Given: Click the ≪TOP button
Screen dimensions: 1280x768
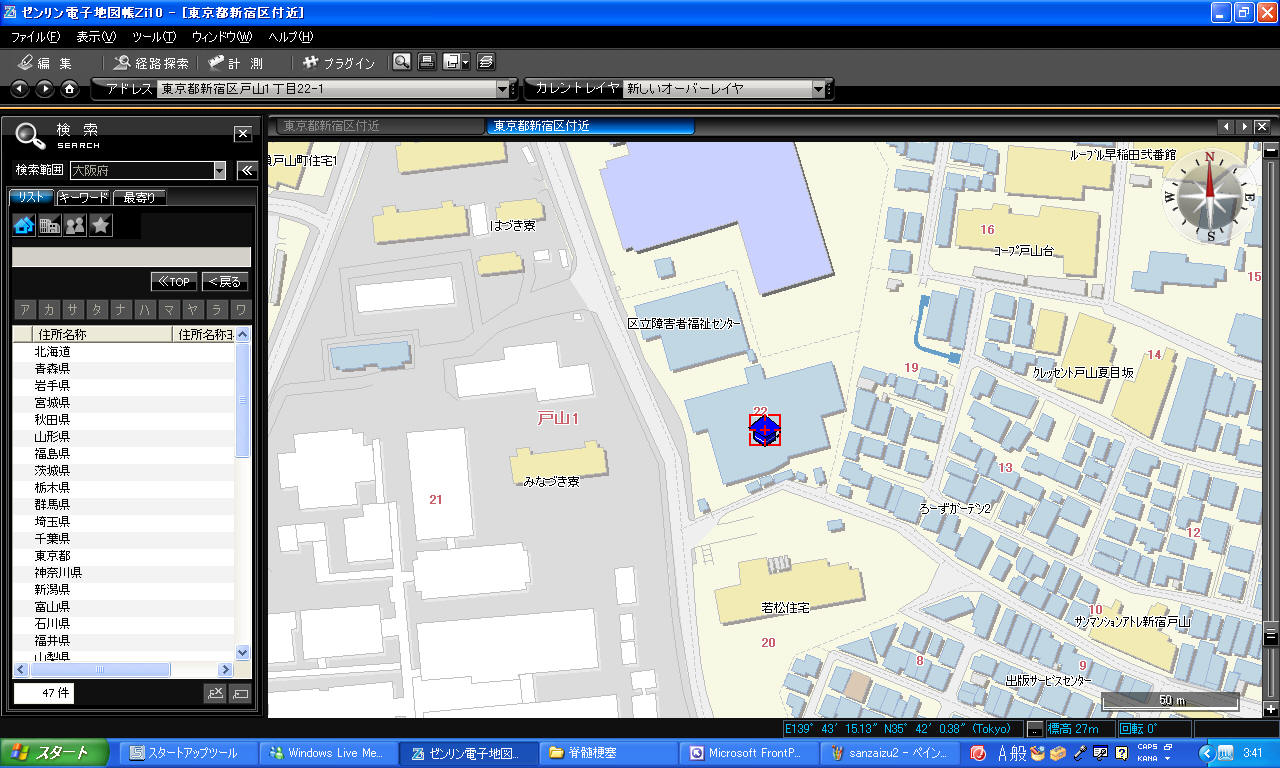Looking at the screenshot, I should coord(174,282).
